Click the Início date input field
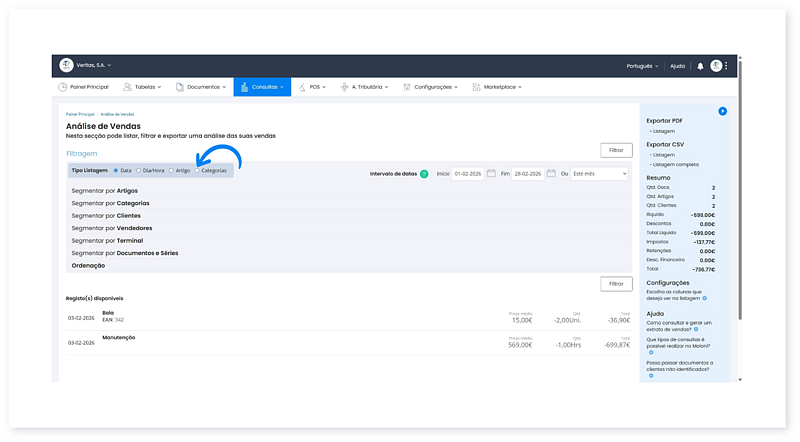The height and width of the screenshot is (442, 800). (x=467, y=173)
